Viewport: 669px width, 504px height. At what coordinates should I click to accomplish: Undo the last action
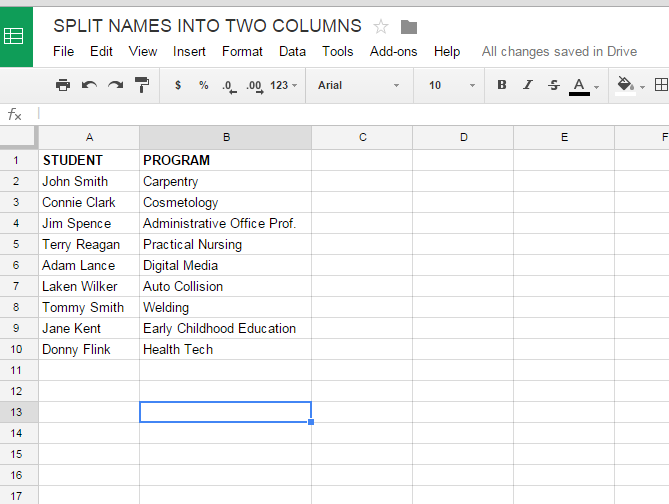coord(89,85)
